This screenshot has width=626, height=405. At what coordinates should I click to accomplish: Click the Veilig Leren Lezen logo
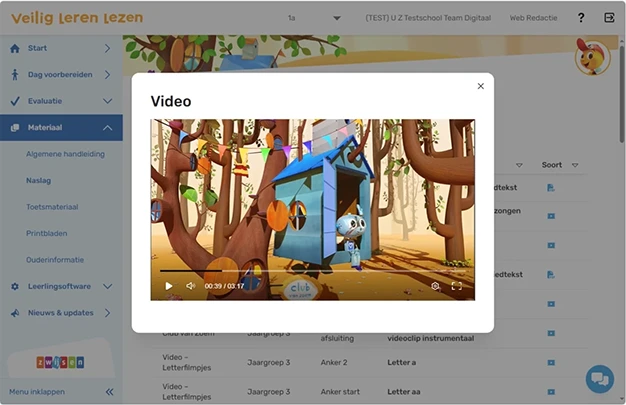click(77, 18)
